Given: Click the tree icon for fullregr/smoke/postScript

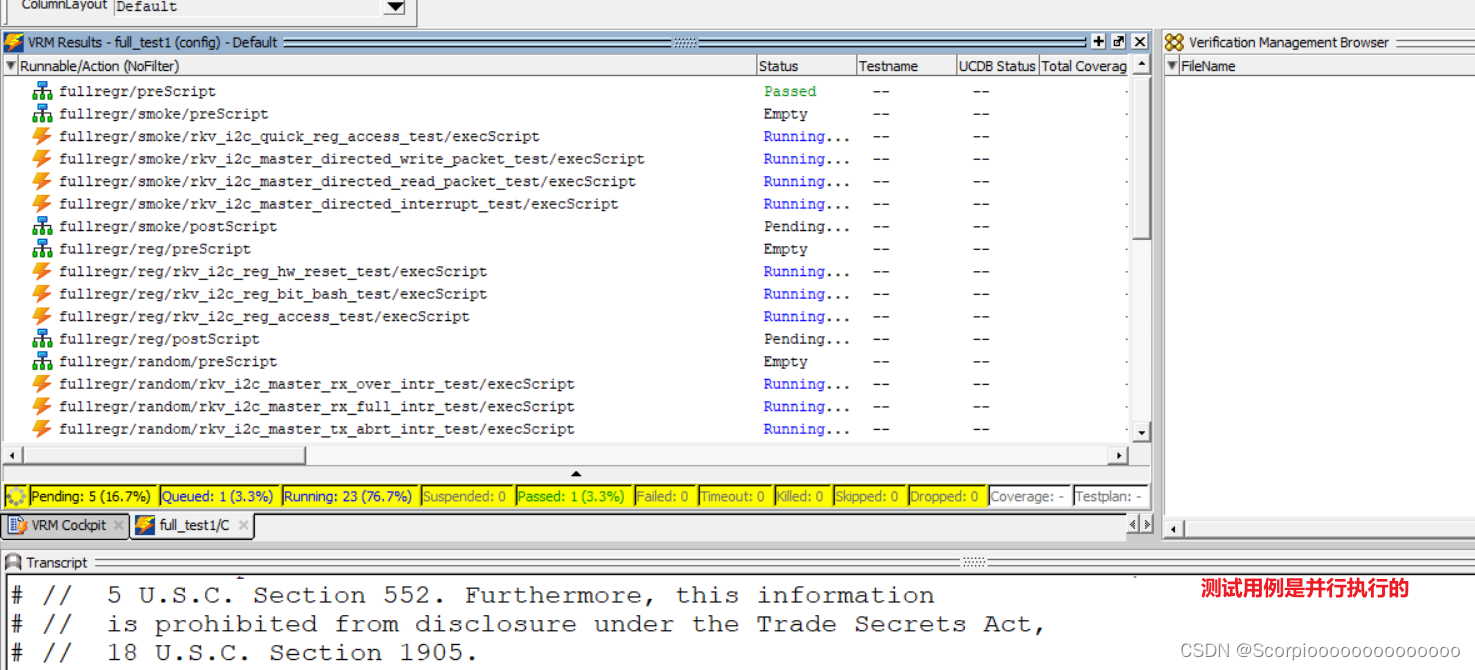Looking at the screenshot, I should [x=42, y=226].
